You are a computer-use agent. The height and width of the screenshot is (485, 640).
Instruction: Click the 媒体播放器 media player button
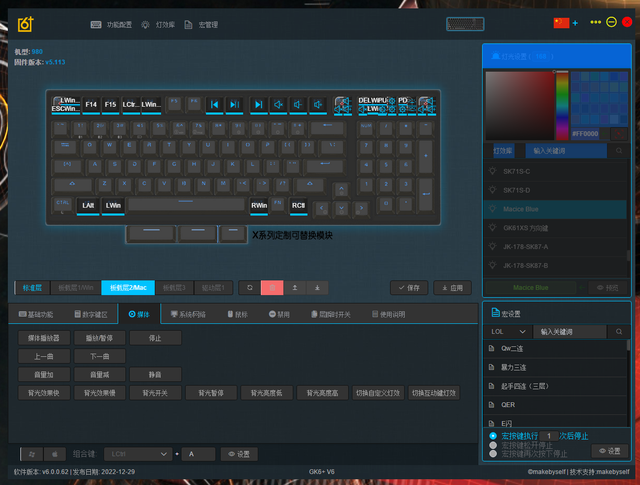(x=44, y=338)
